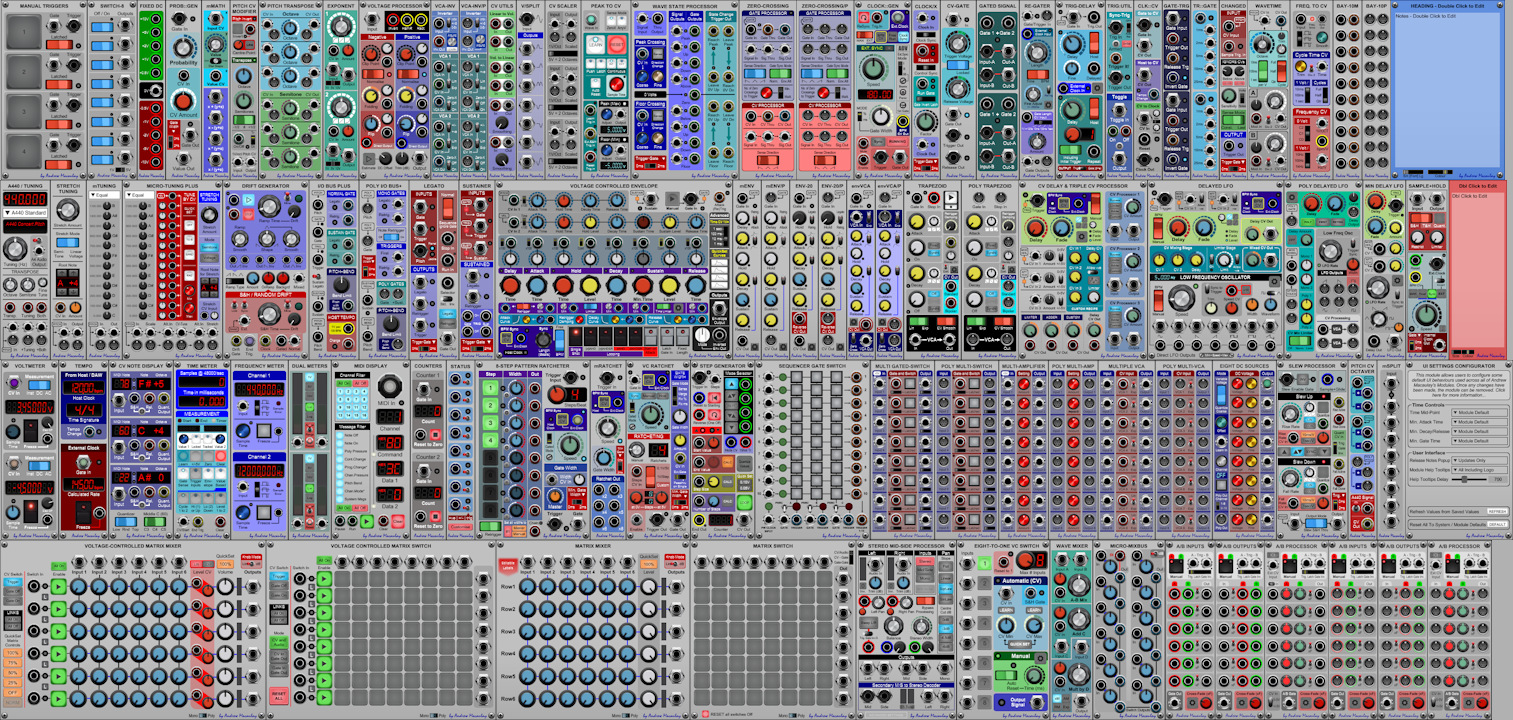Select the Linear slope option

click(946, 577)
